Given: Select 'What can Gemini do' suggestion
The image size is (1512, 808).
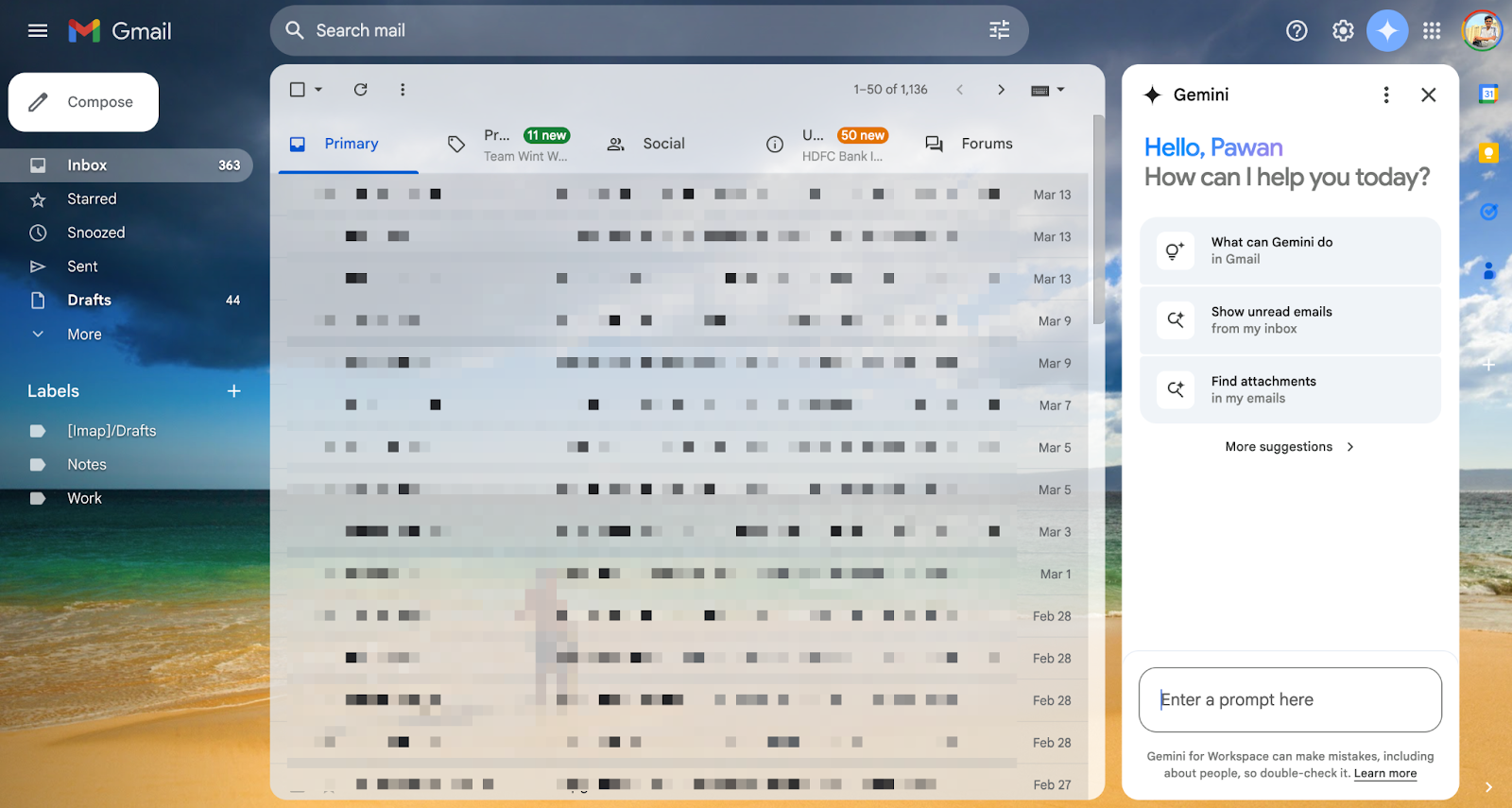Looking at the screenshot, I should (1290, 250).
